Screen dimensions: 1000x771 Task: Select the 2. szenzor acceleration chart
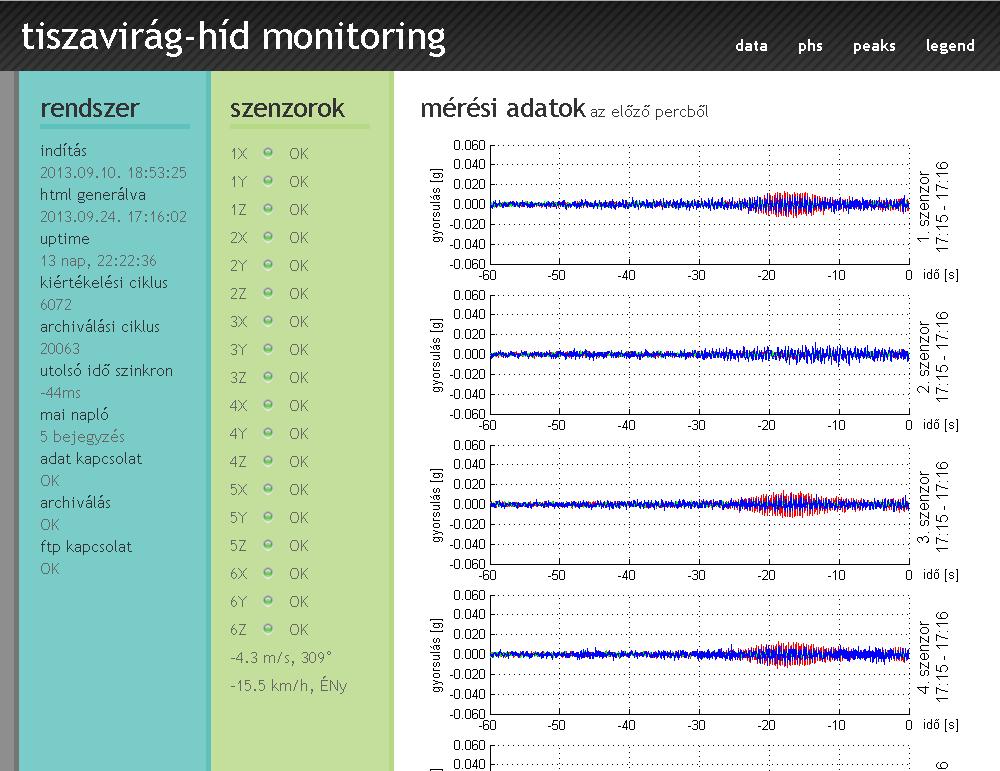[x=700, y=355]
